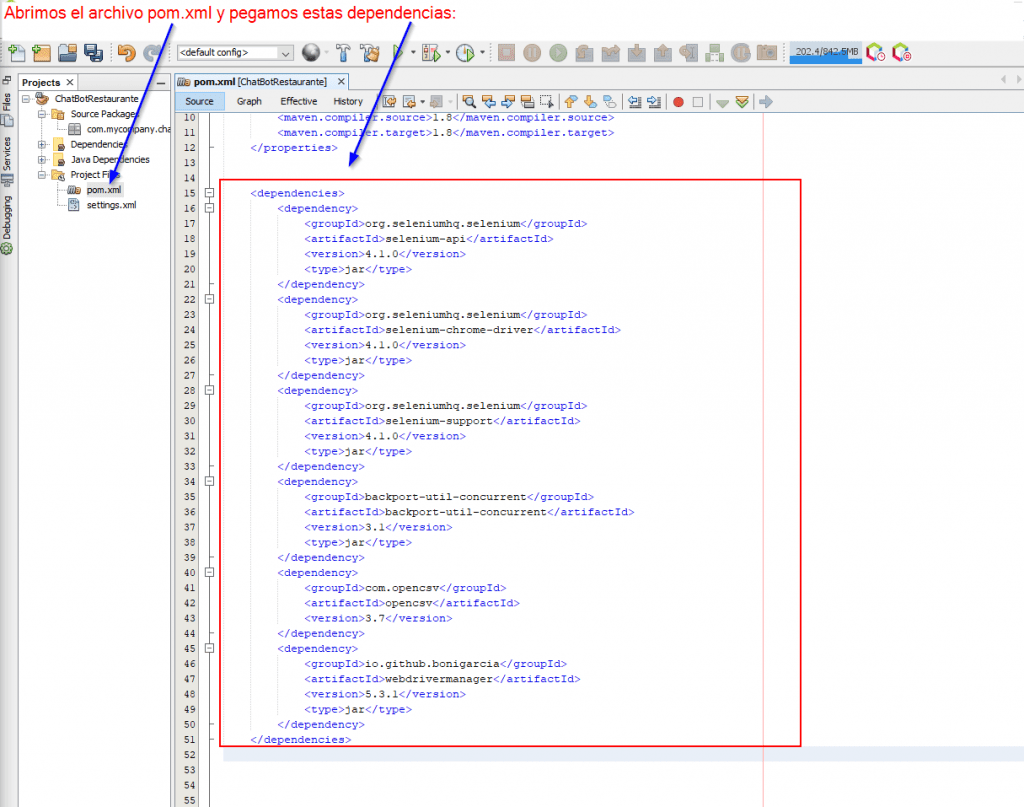Clean and Build Project icon
This screenshot has width=1024, height=807.
[x=370, y=53]
